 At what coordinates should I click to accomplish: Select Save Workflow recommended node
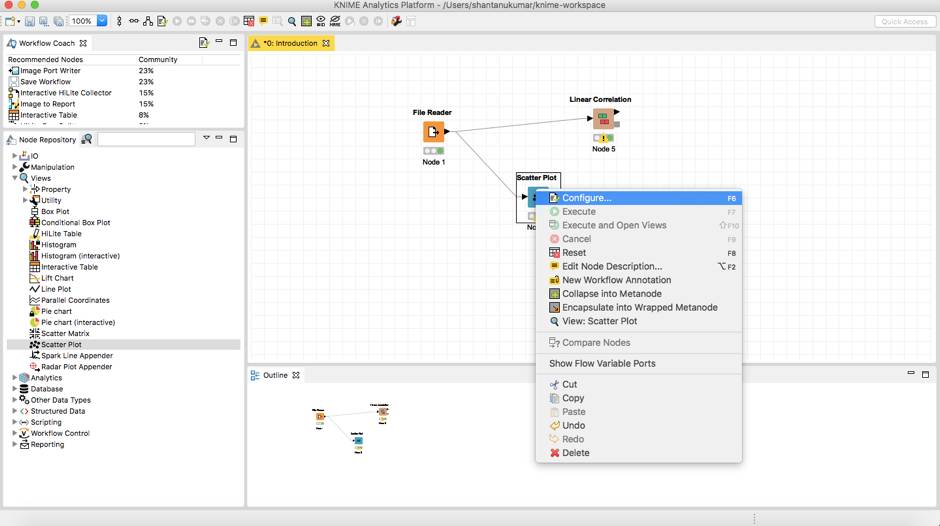[x=46, y=82]
